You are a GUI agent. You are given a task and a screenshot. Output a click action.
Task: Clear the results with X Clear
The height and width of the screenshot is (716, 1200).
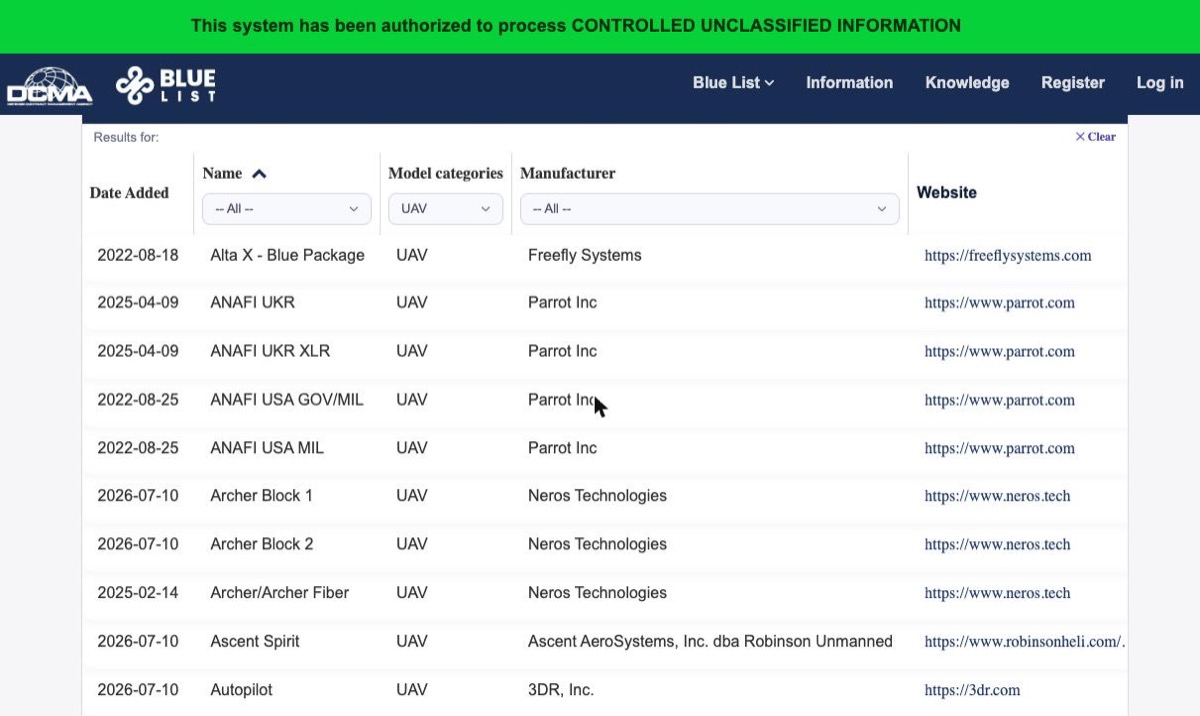(x=1095, y=137)
